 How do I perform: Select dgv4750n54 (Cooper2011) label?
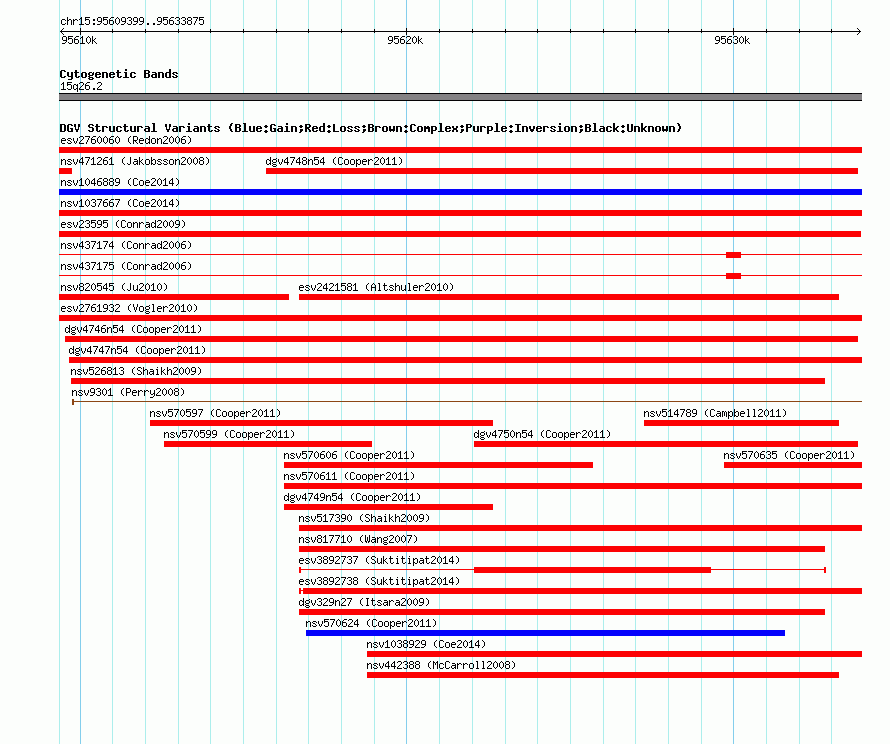(543, 434)
